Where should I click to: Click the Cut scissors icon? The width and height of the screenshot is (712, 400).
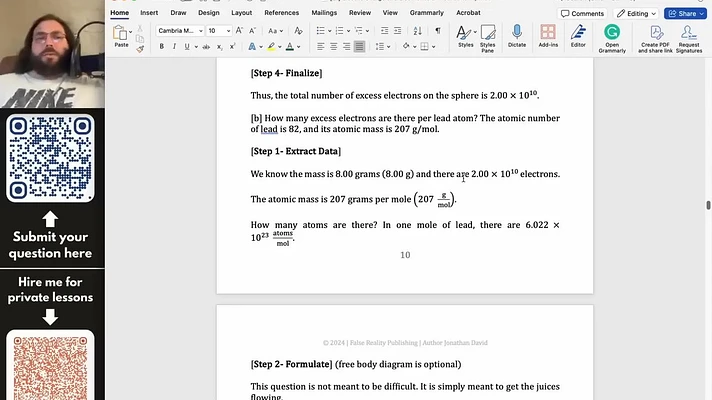coord(140,29)
